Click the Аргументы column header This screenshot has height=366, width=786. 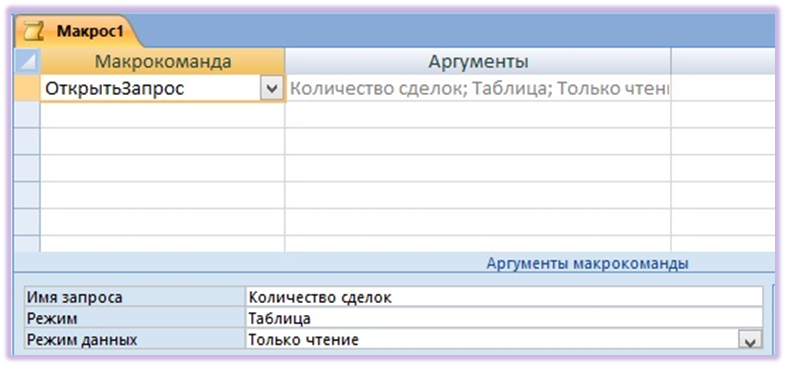pyautogui.click(x=478, y=62)
